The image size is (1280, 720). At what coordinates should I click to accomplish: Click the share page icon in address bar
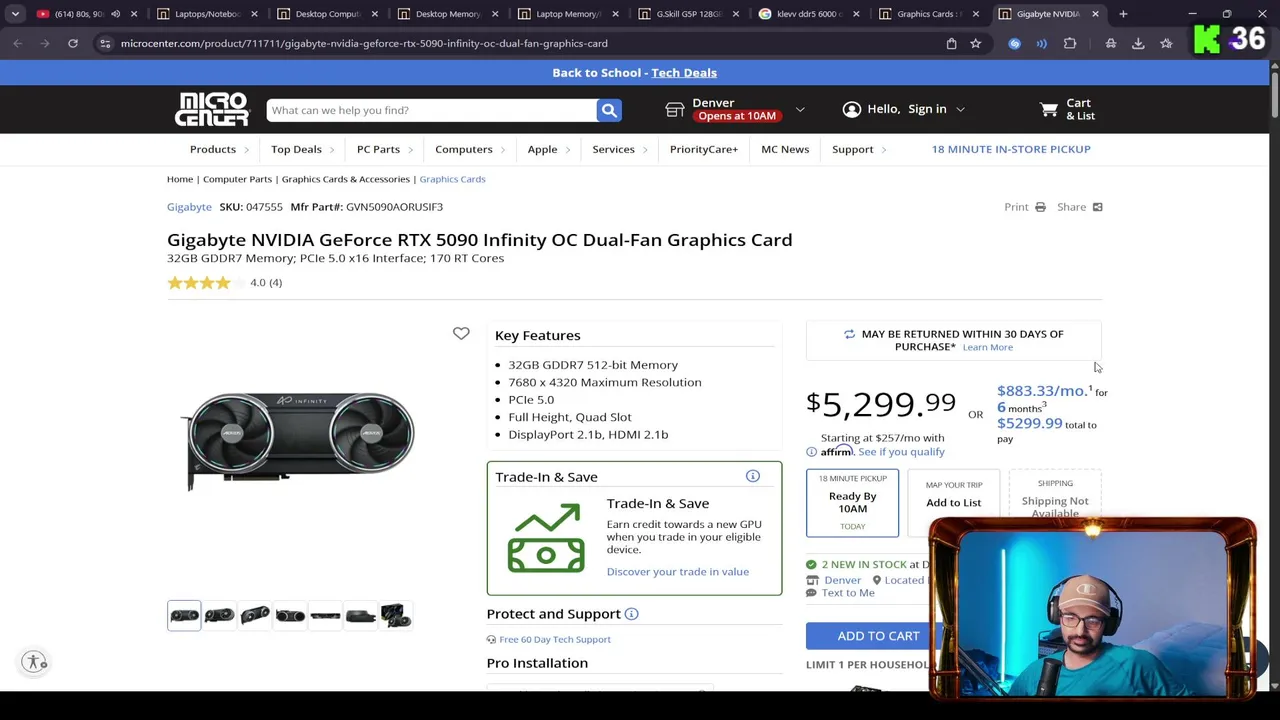951,43
